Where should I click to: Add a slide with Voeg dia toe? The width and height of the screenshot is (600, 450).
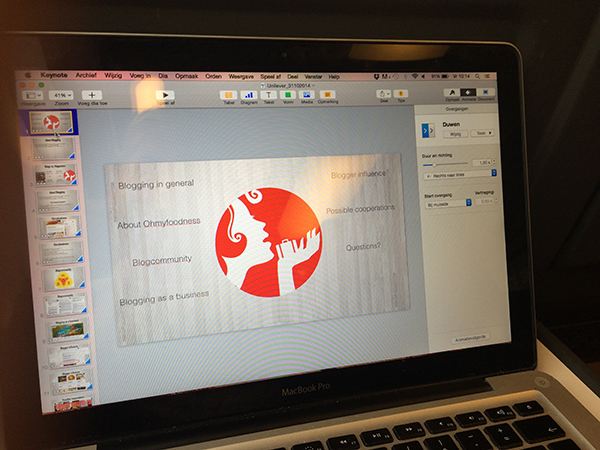[92, 95]
